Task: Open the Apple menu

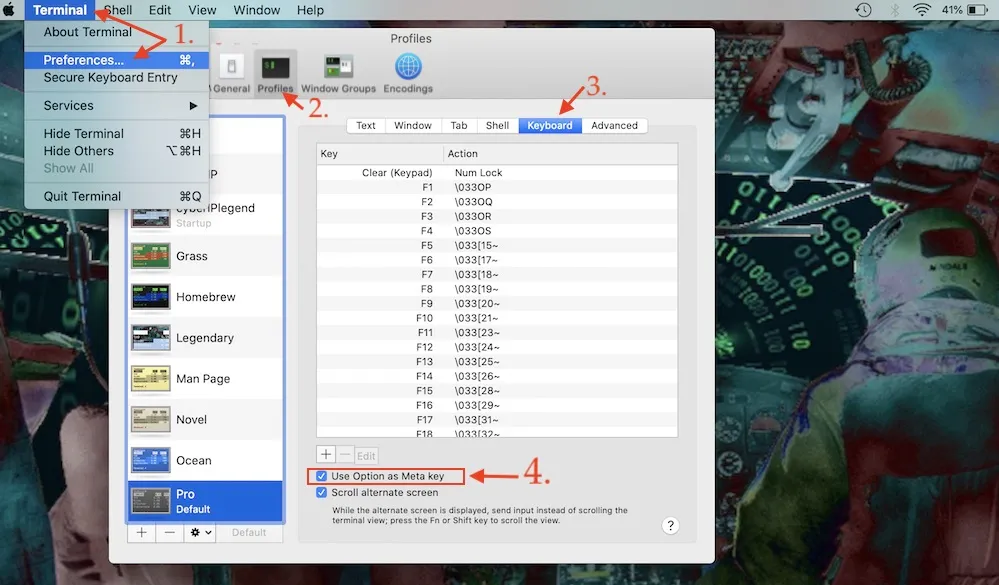Action: click(x=9, y=10)
